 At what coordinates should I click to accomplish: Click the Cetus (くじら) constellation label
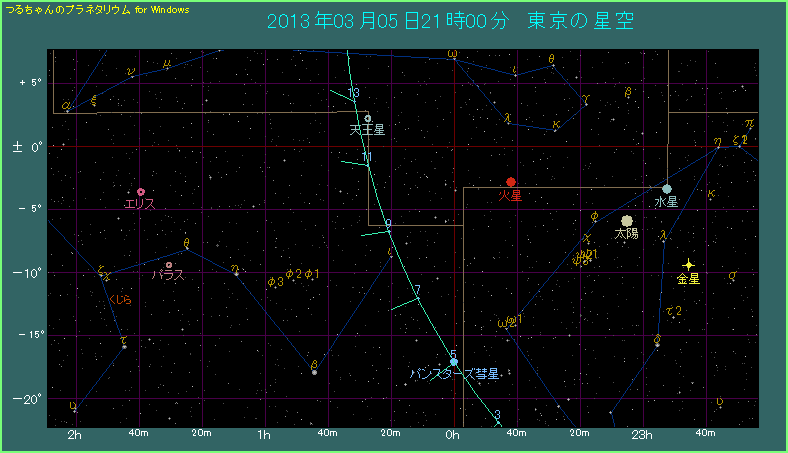119,298
